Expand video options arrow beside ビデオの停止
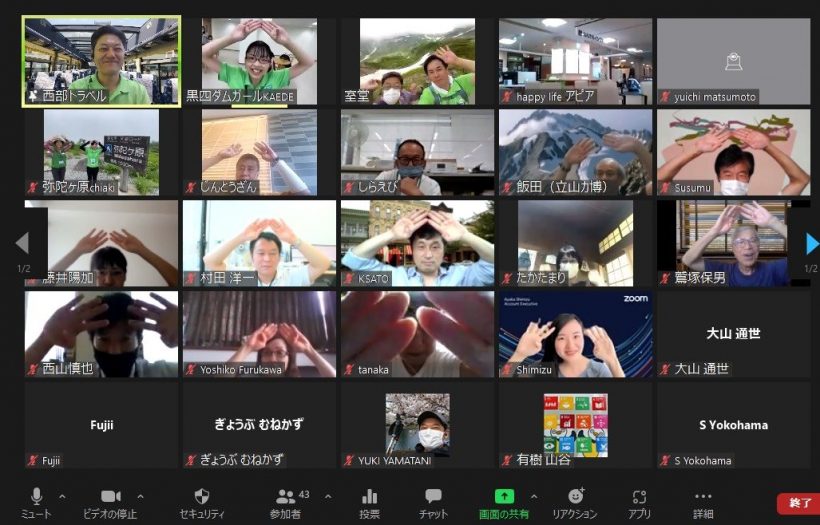This screenshot has height=525, width=820. click(x=140, y=496)
